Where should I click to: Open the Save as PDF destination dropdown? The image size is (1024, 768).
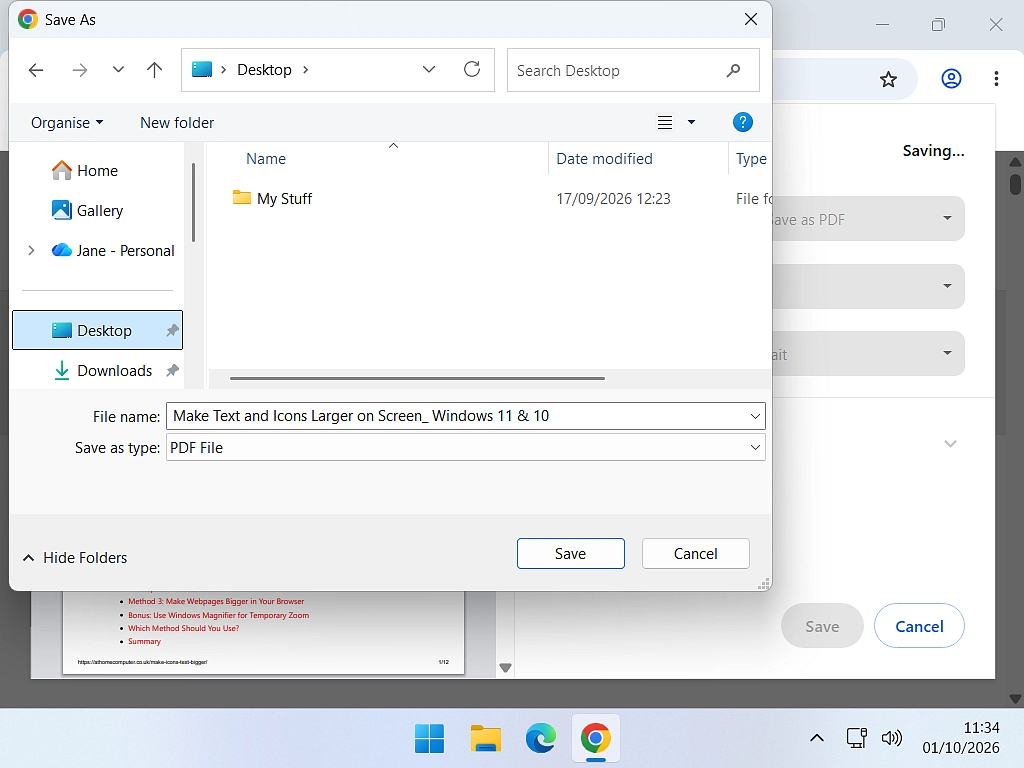tap(867, 219)
